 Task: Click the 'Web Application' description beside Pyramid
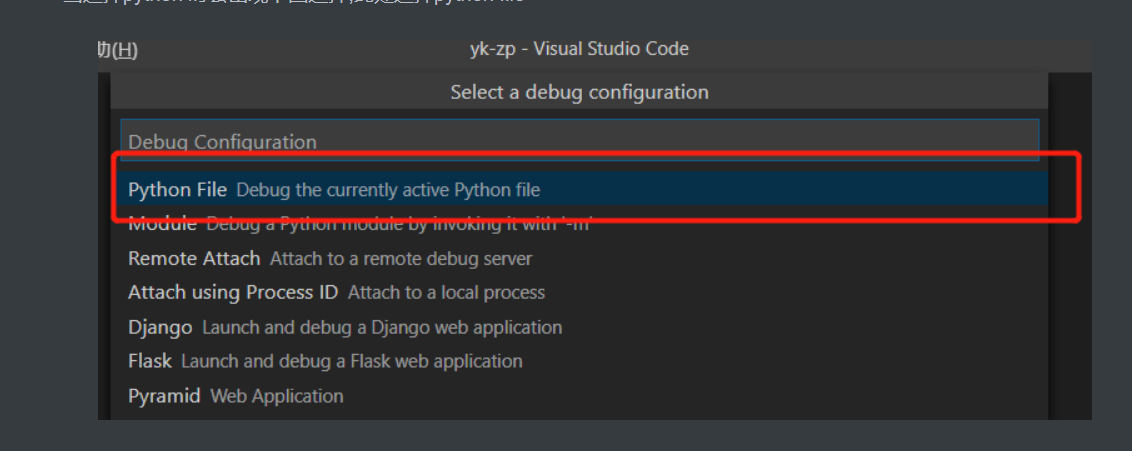tap(277, 396)
